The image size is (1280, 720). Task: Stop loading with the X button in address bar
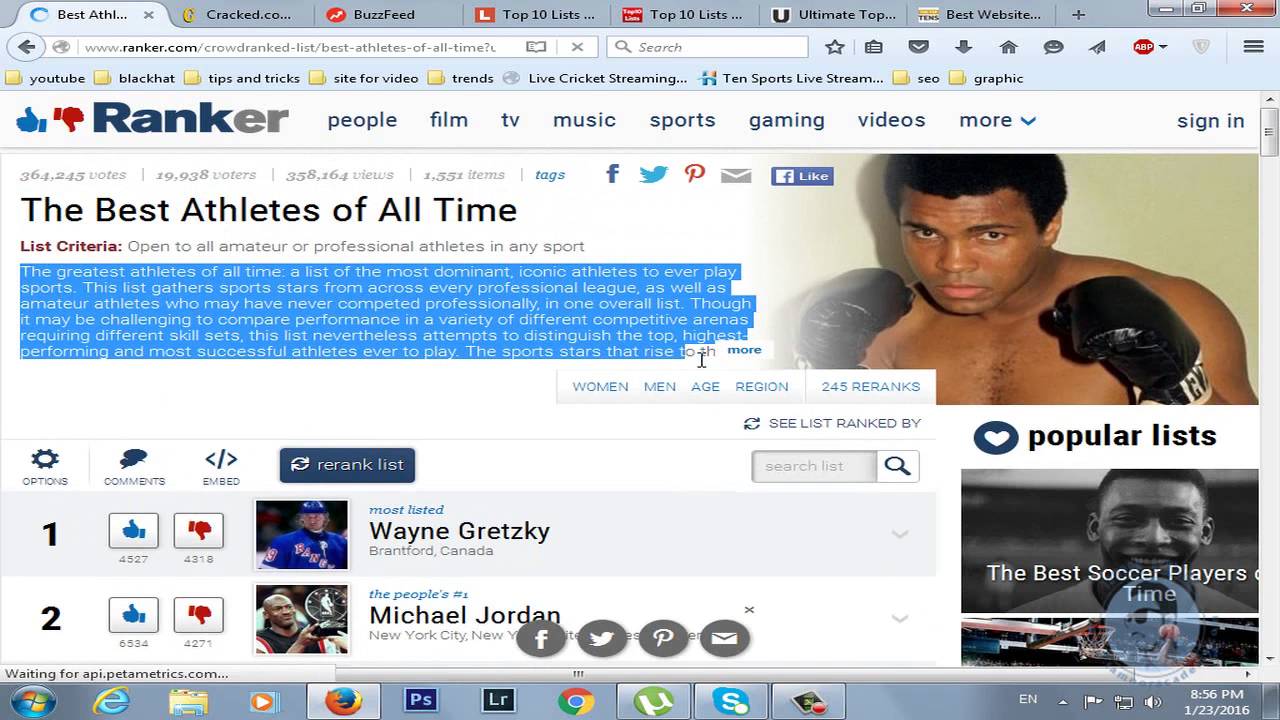point(577,47)
